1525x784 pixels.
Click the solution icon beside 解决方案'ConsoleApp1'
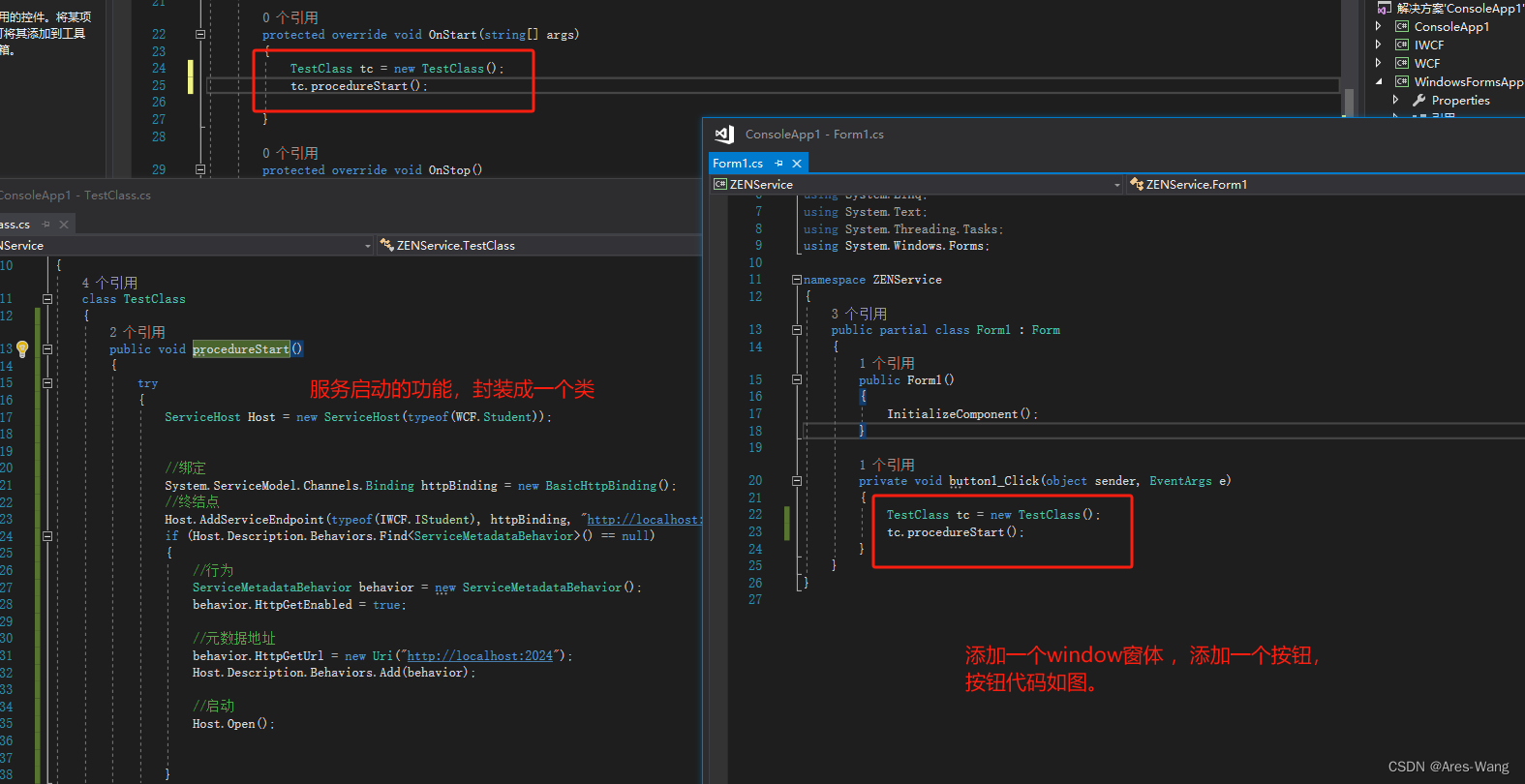point(1385,8)
